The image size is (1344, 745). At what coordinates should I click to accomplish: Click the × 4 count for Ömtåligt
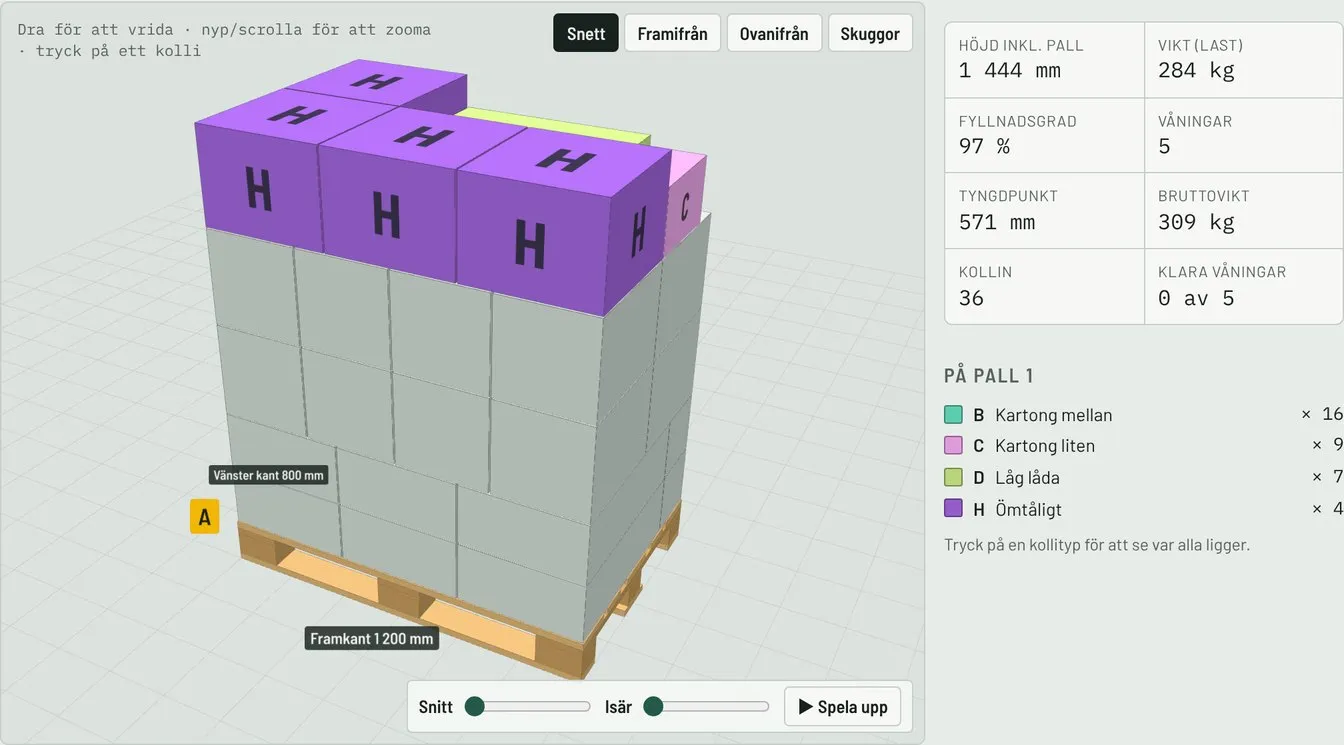1327,509
